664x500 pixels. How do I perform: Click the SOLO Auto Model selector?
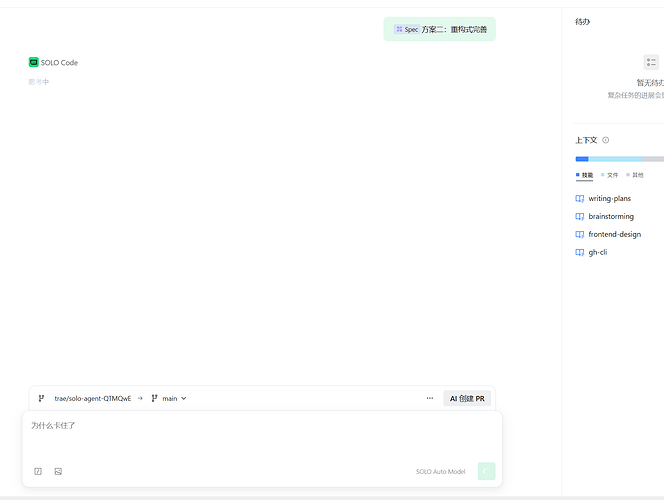(440, 471)
